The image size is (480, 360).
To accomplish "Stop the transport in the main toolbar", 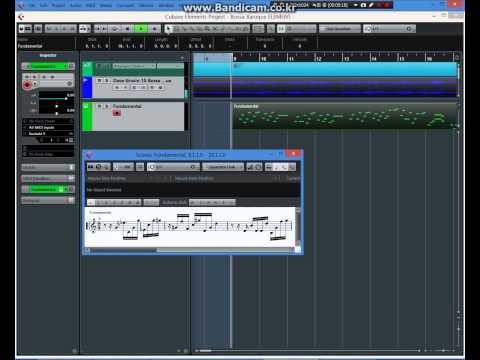I will coord(128,29).
